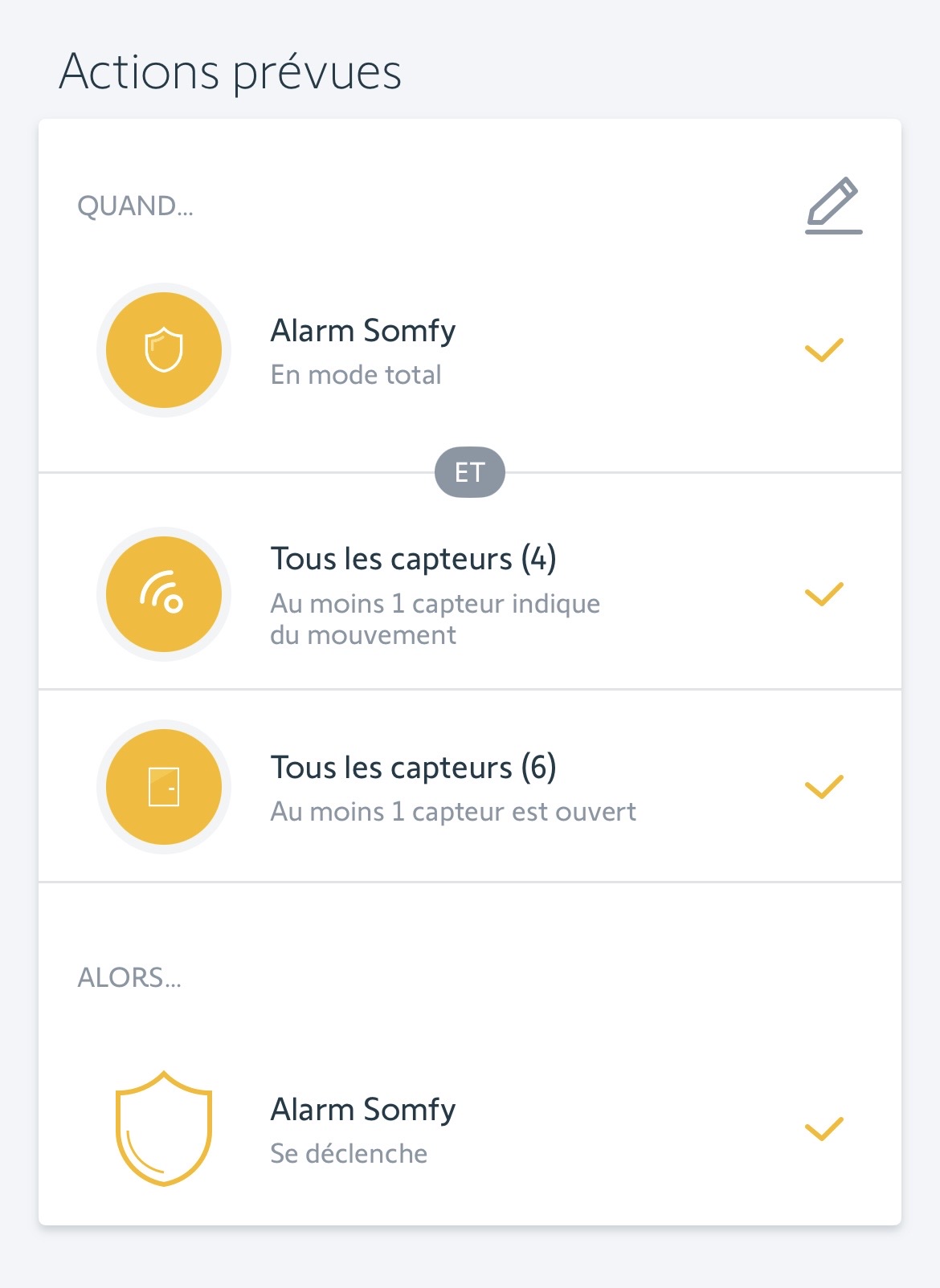Click the Actions prévues heading
The width and height of the screenshot is (940, 1288).
pos(230,71)
